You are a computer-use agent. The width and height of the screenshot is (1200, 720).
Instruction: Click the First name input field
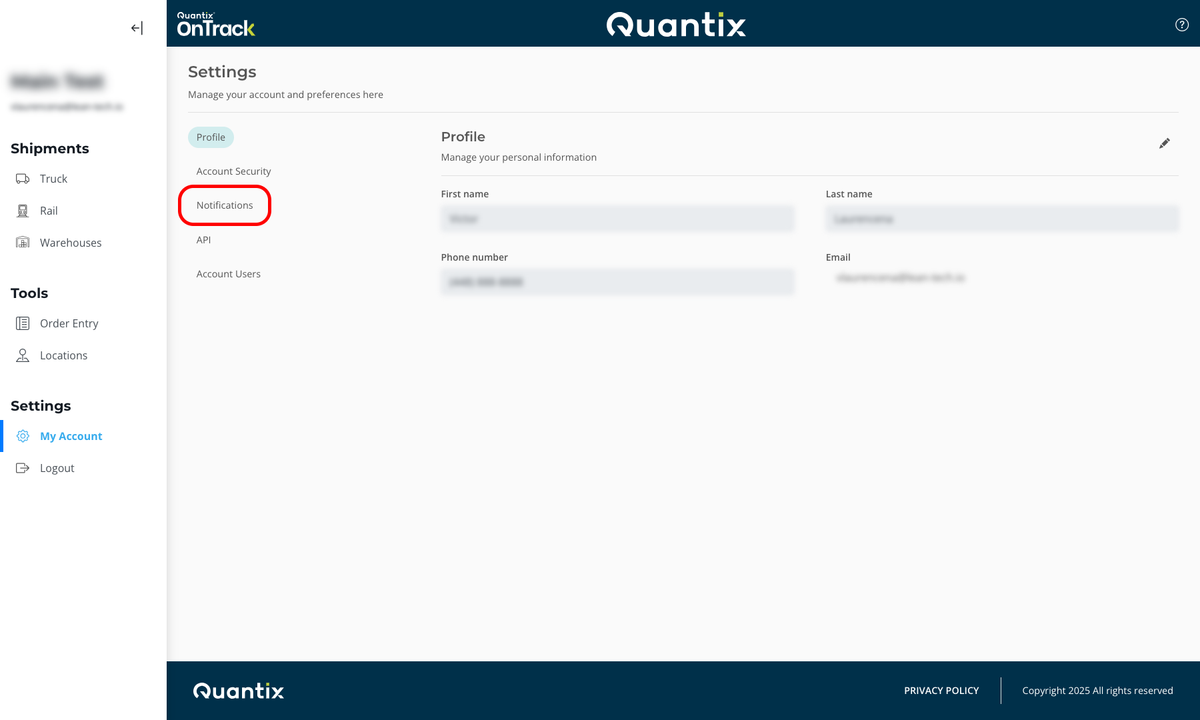coord(617,218)
